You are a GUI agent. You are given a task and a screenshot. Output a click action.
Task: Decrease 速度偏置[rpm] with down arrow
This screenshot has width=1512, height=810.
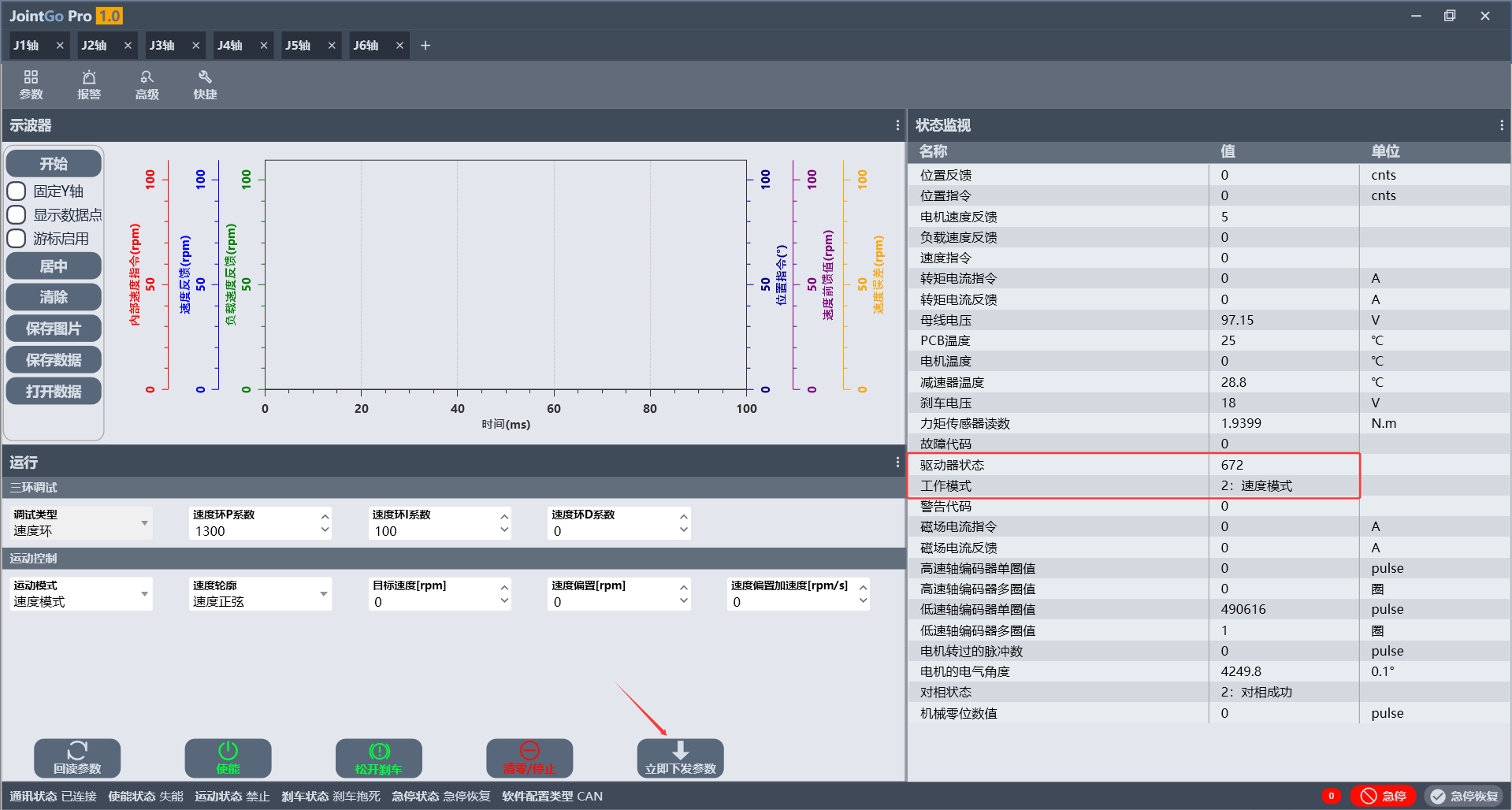click(x=683, y=601)
